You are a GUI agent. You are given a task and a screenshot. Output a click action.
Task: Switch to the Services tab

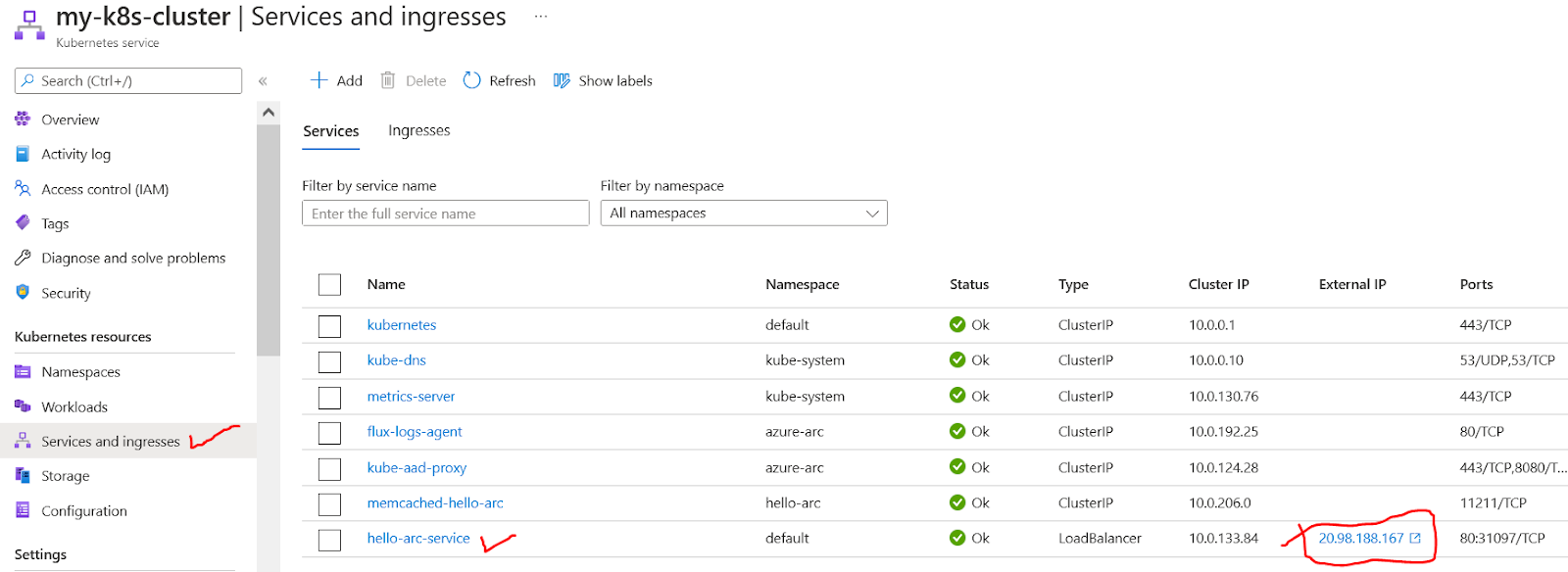coord(331,130)
